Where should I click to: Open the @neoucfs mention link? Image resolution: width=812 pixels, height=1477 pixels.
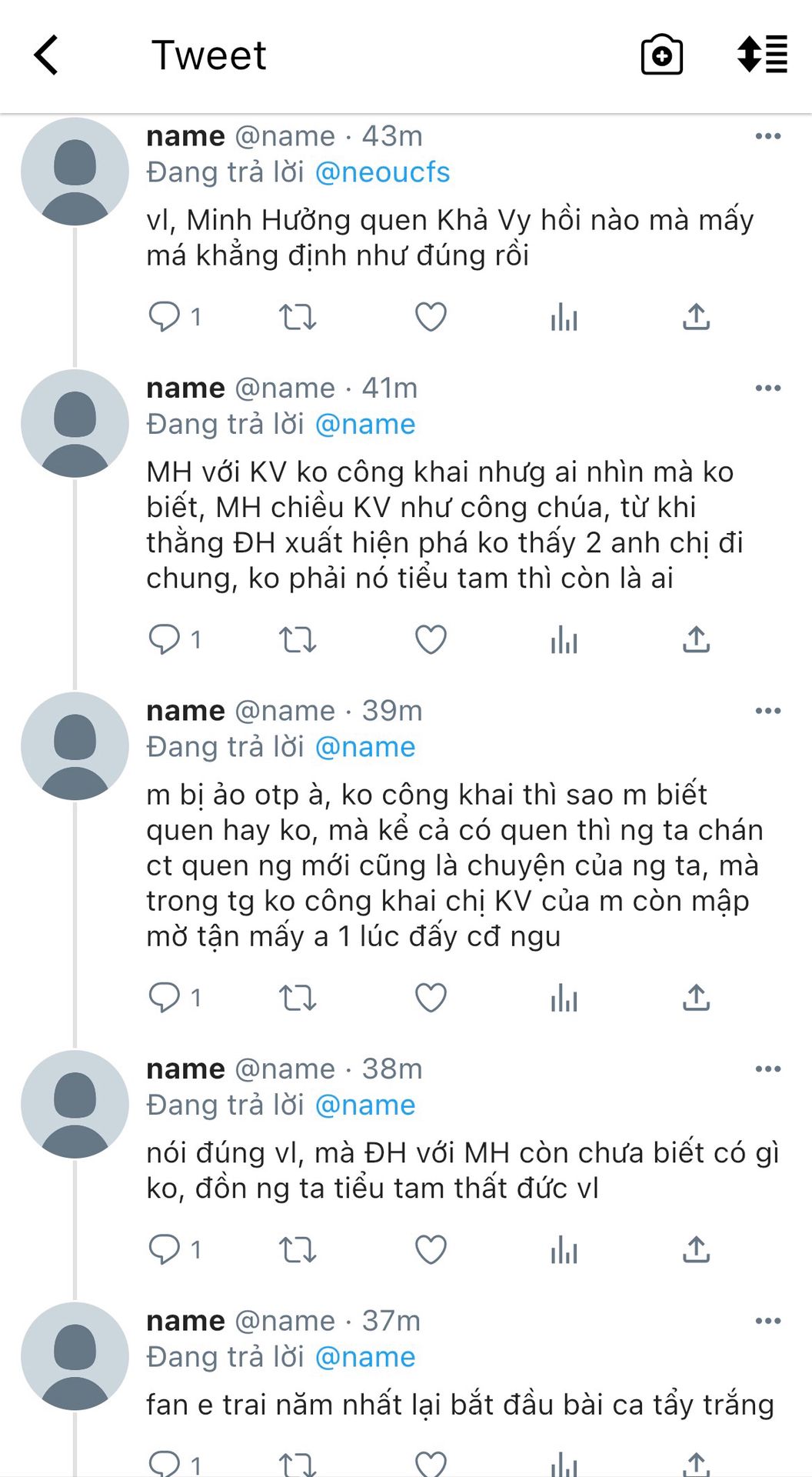(x=382, y=172)
